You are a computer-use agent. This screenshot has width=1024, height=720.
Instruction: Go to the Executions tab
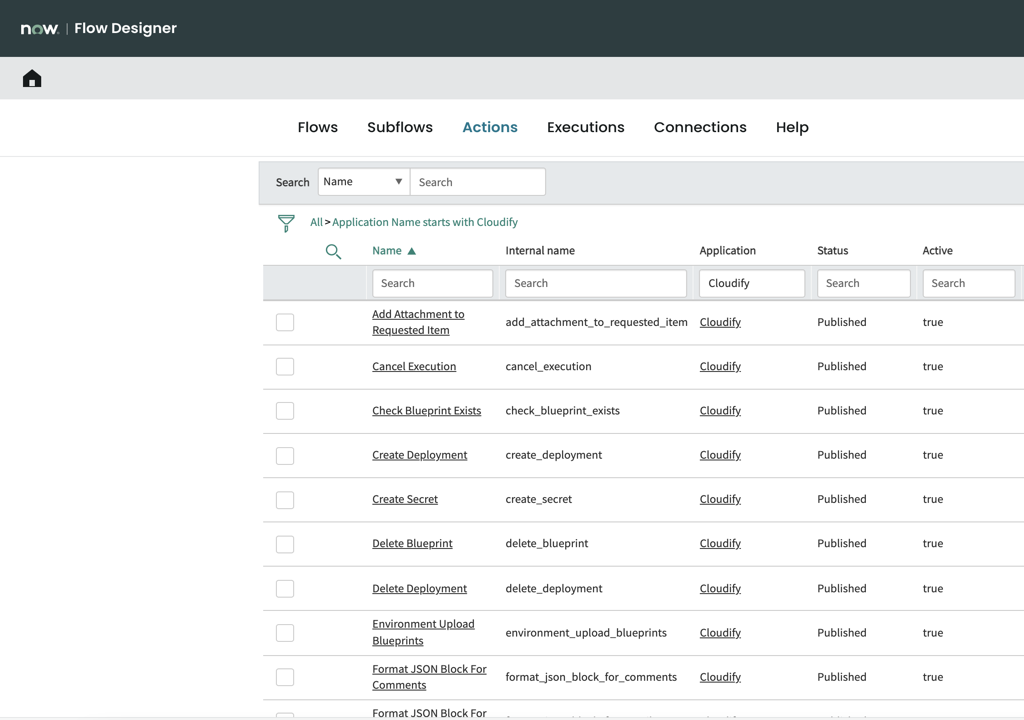click(586, 127)
